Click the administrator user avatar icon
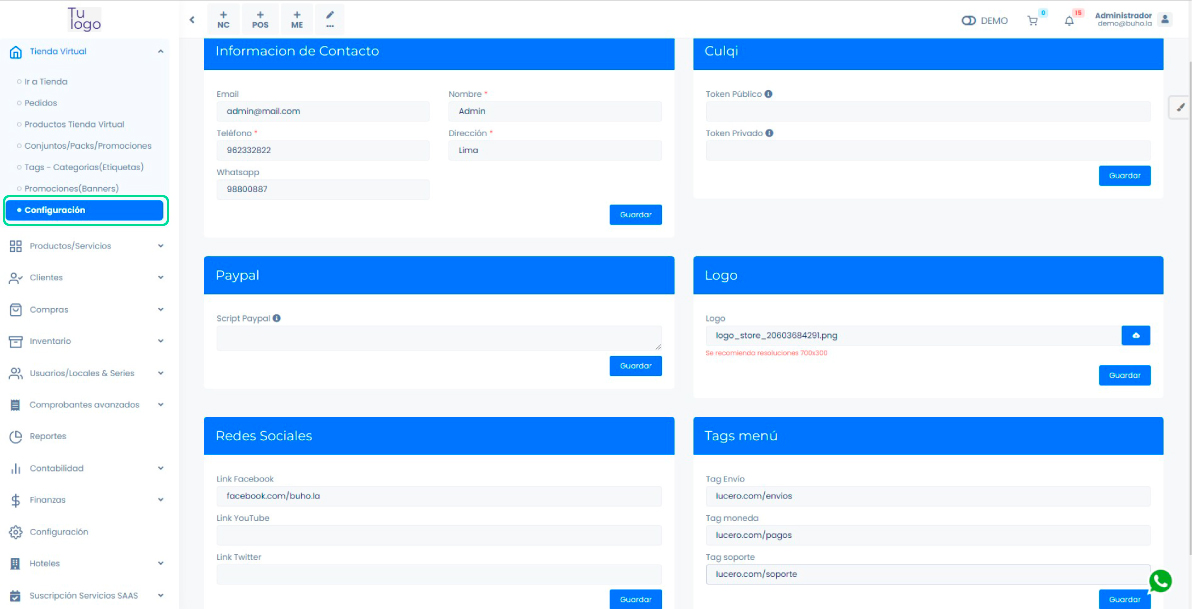Viewport: 1192px width, 609px height. (x=1164, y=19)
